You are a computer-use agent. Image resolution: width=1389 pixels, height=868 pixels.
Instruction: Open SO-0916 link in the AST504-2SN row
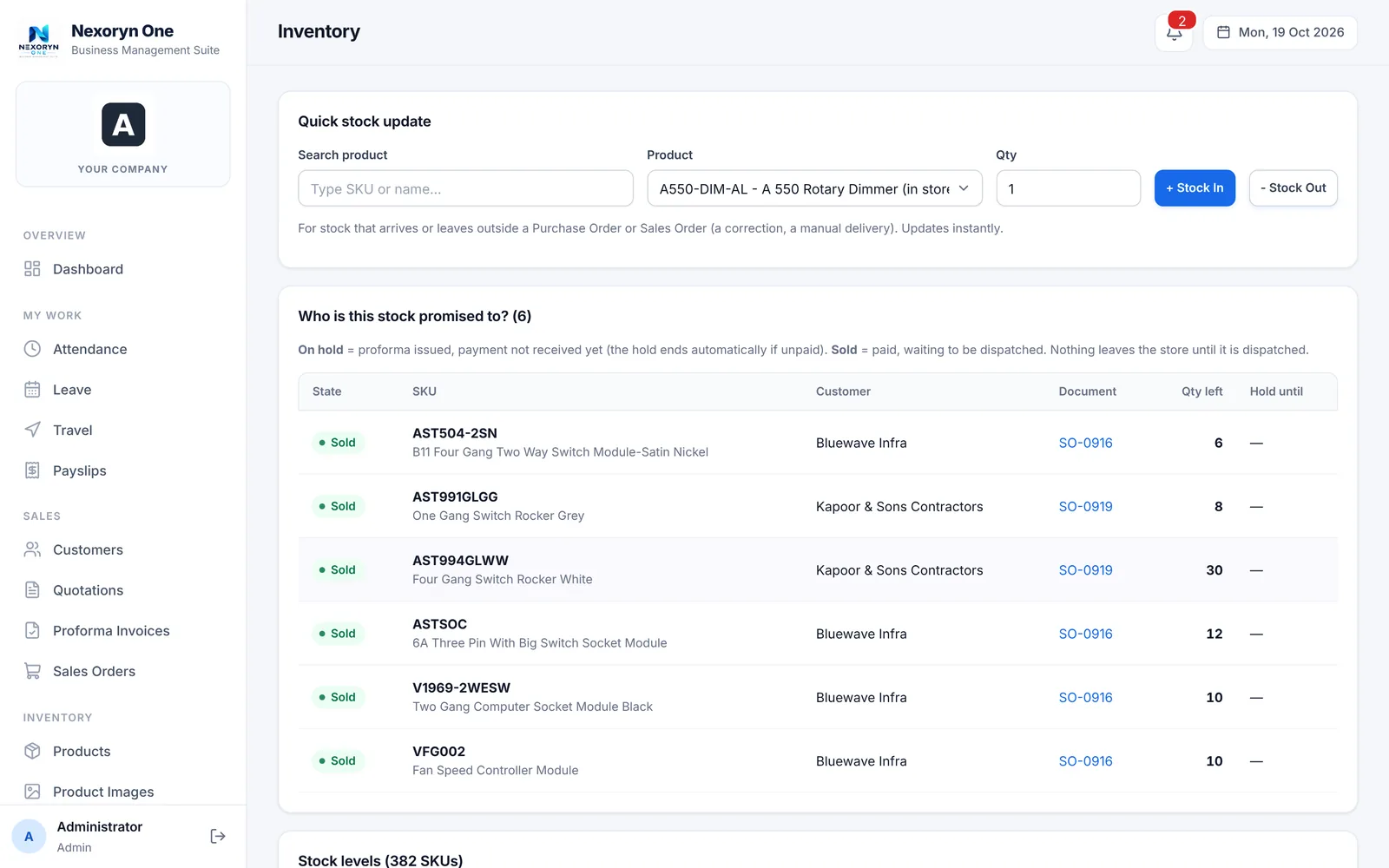(1085, 443)
